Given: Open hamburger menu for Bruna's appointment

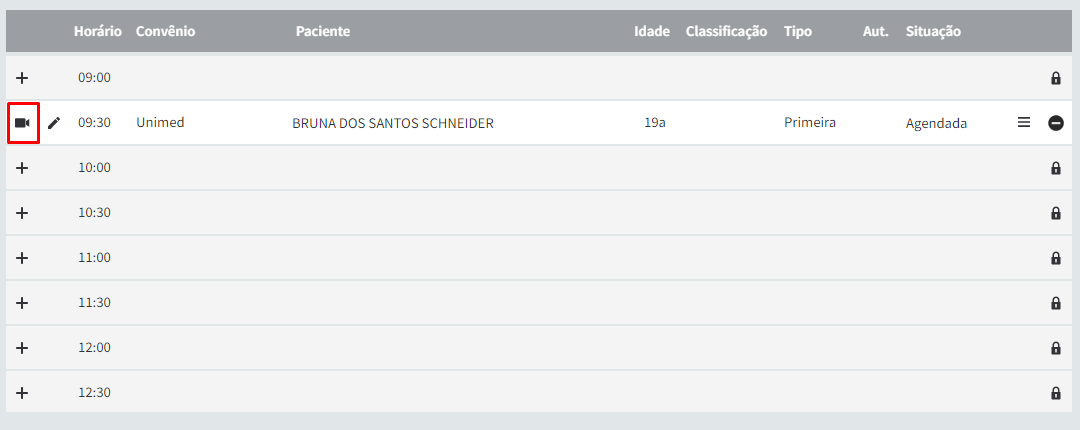Looking at the screenshot, I should [x=1024, y=123].
